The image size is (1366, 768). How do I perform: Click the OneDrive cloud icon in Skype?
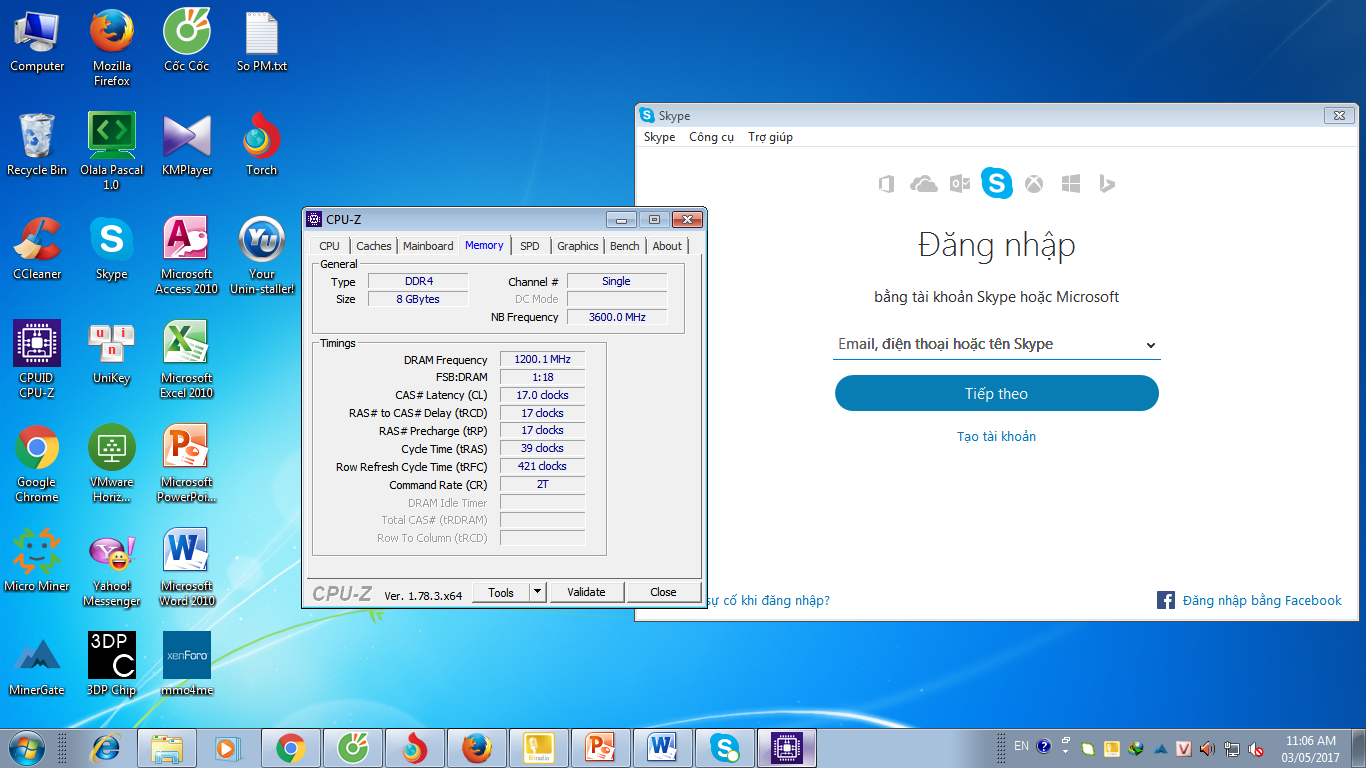[924, 184]
